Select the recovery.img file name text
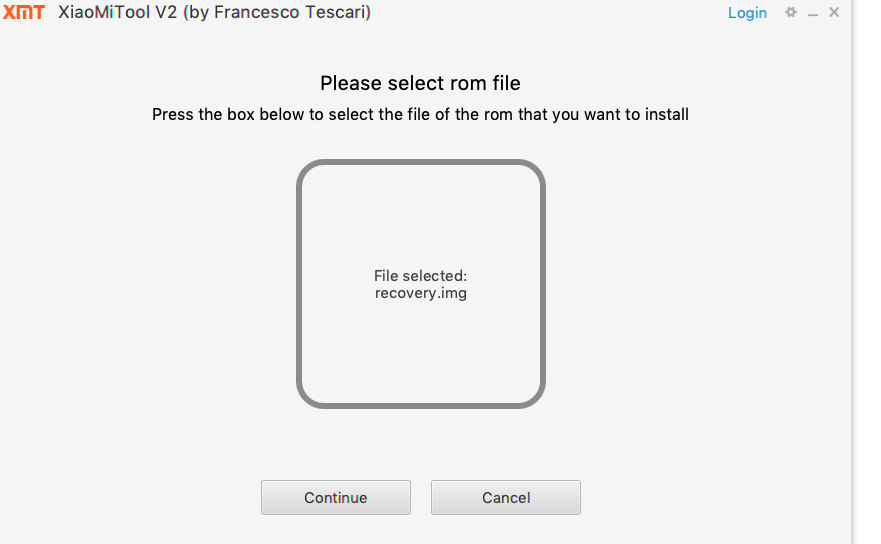 click(420, 294)
